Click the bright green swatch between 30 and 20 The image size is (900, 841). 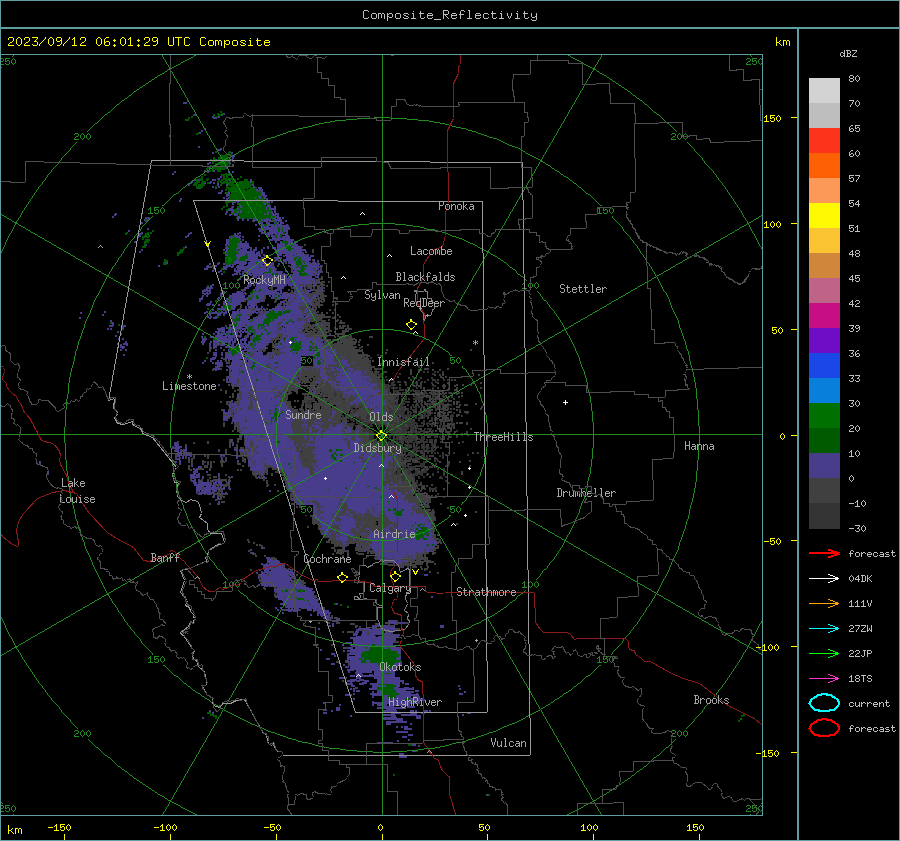tap(824, 415)
